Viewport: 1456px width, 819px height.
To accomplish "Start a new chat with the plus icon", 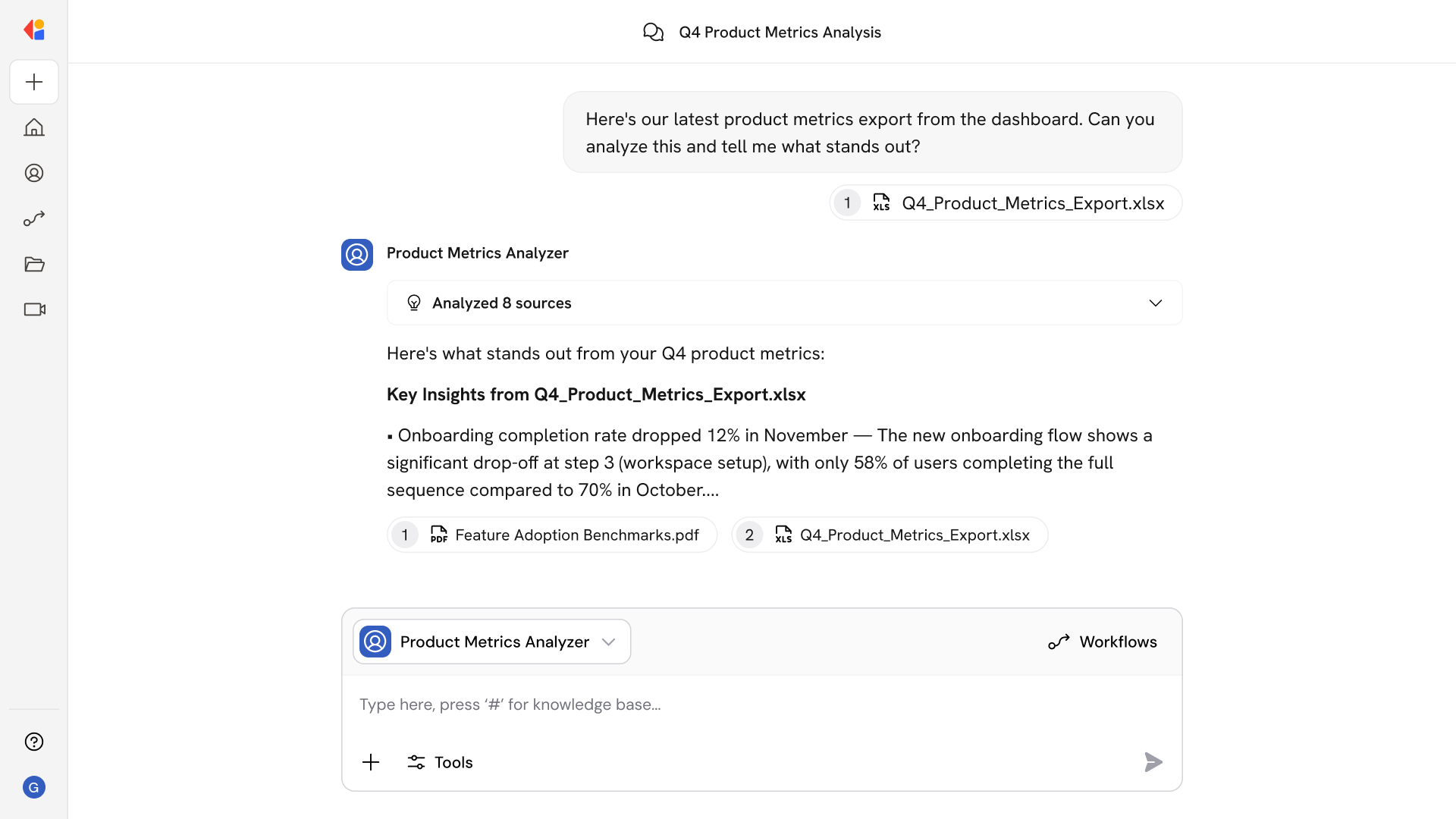I will tap(33, 82).
